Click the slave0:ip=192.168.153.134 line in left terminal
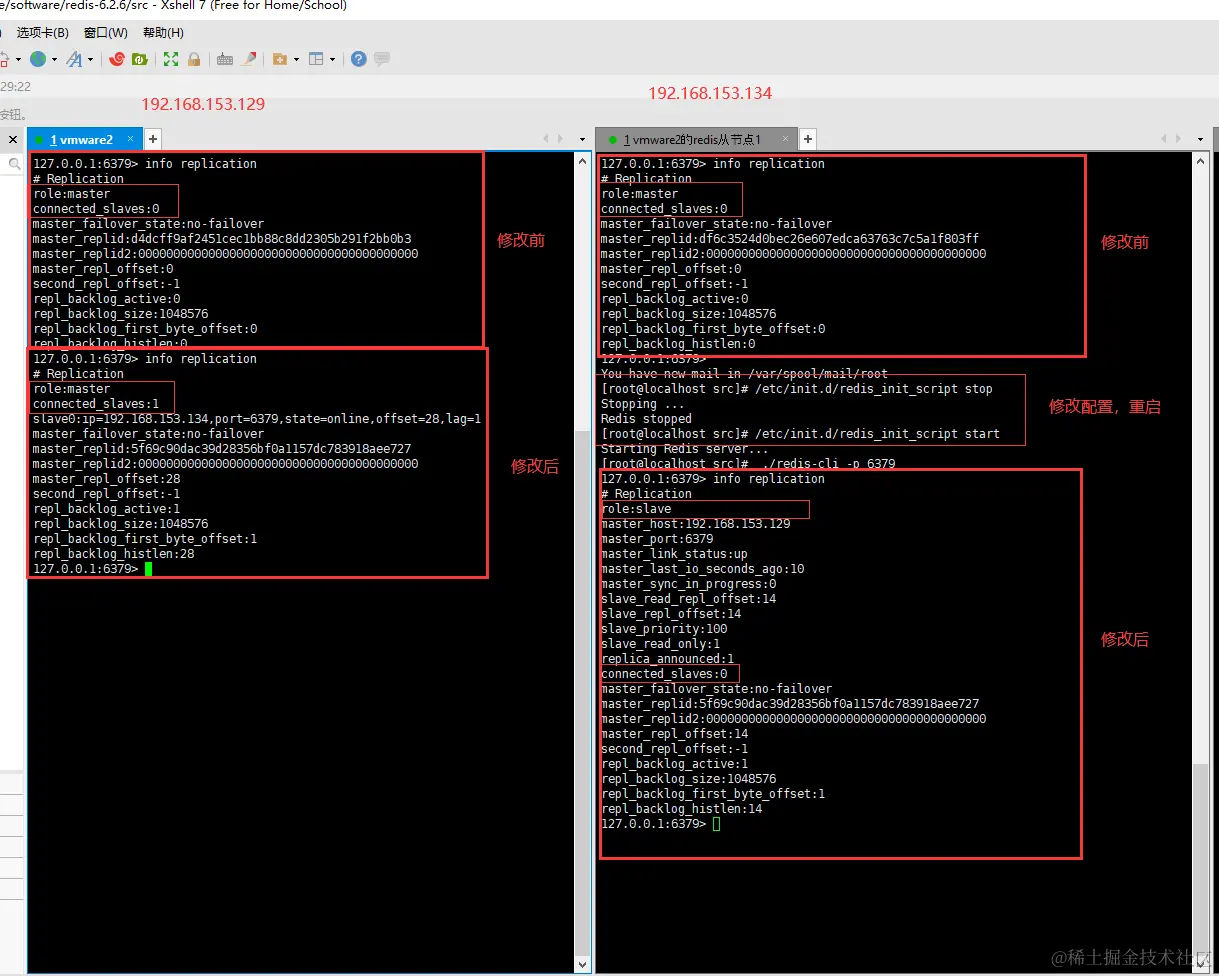The height and width of the screenshot is (976, 1219). (257, 419)
